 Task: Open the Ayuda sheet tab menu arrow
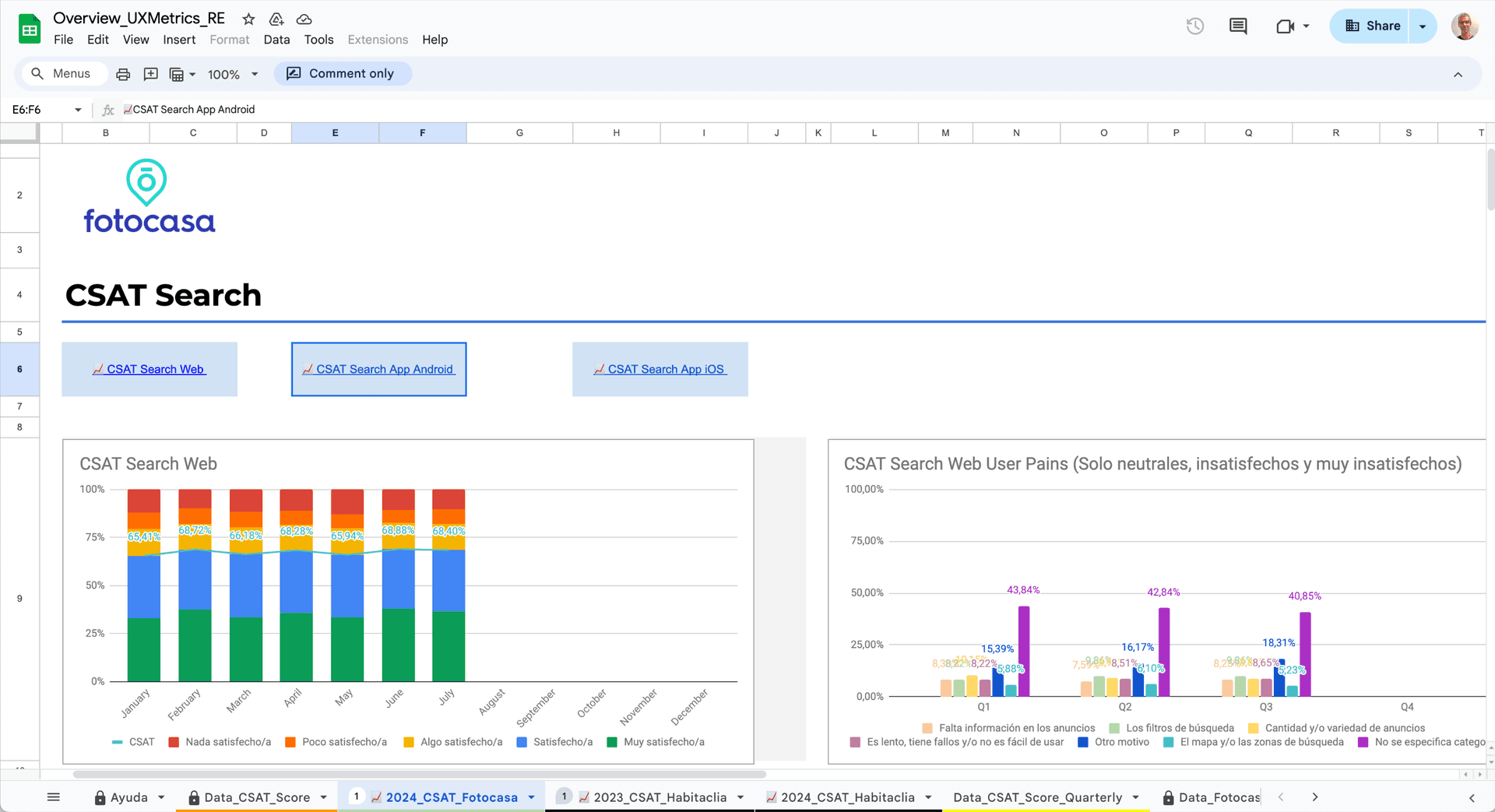click(x=161, y=797)
